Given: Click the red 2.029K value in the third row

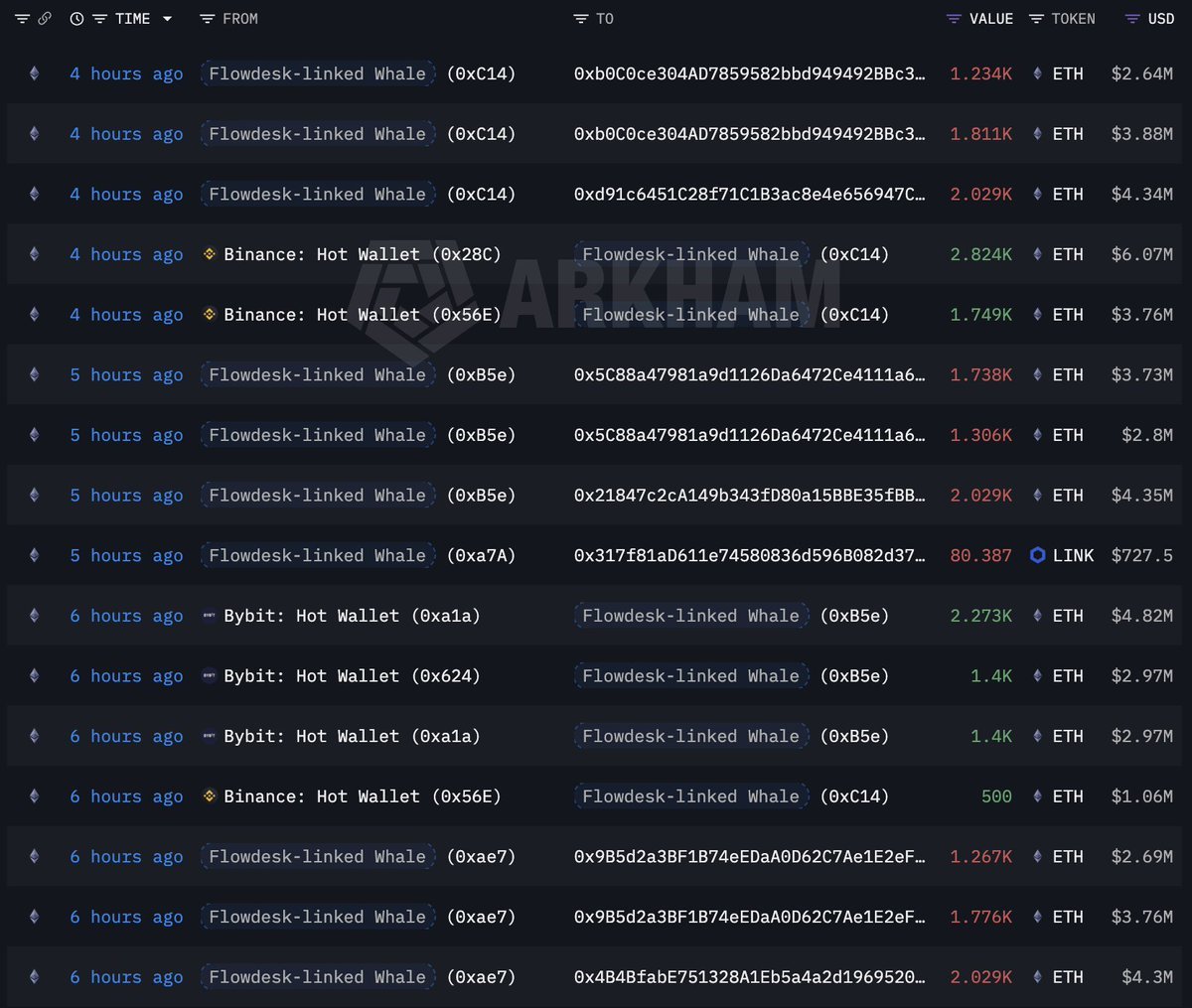Looking at the screenshot, I should tap(980, 194).
